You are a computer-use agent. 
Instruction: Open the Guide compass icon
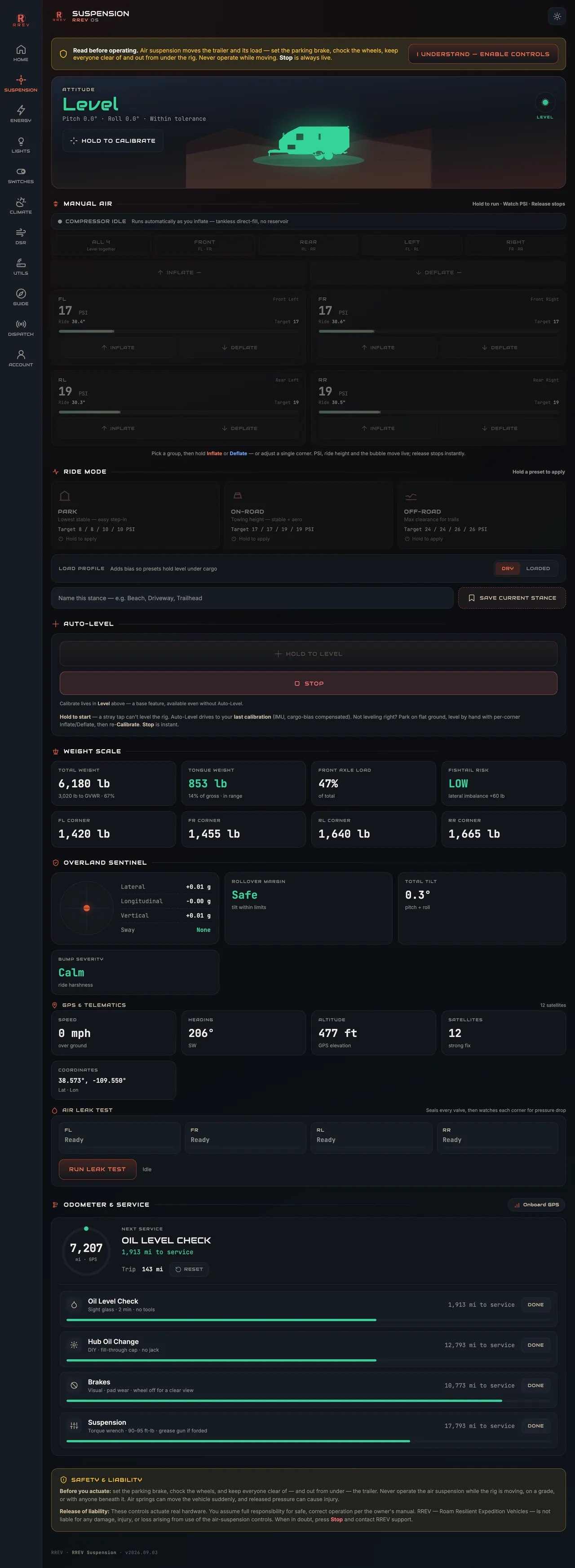21,294
